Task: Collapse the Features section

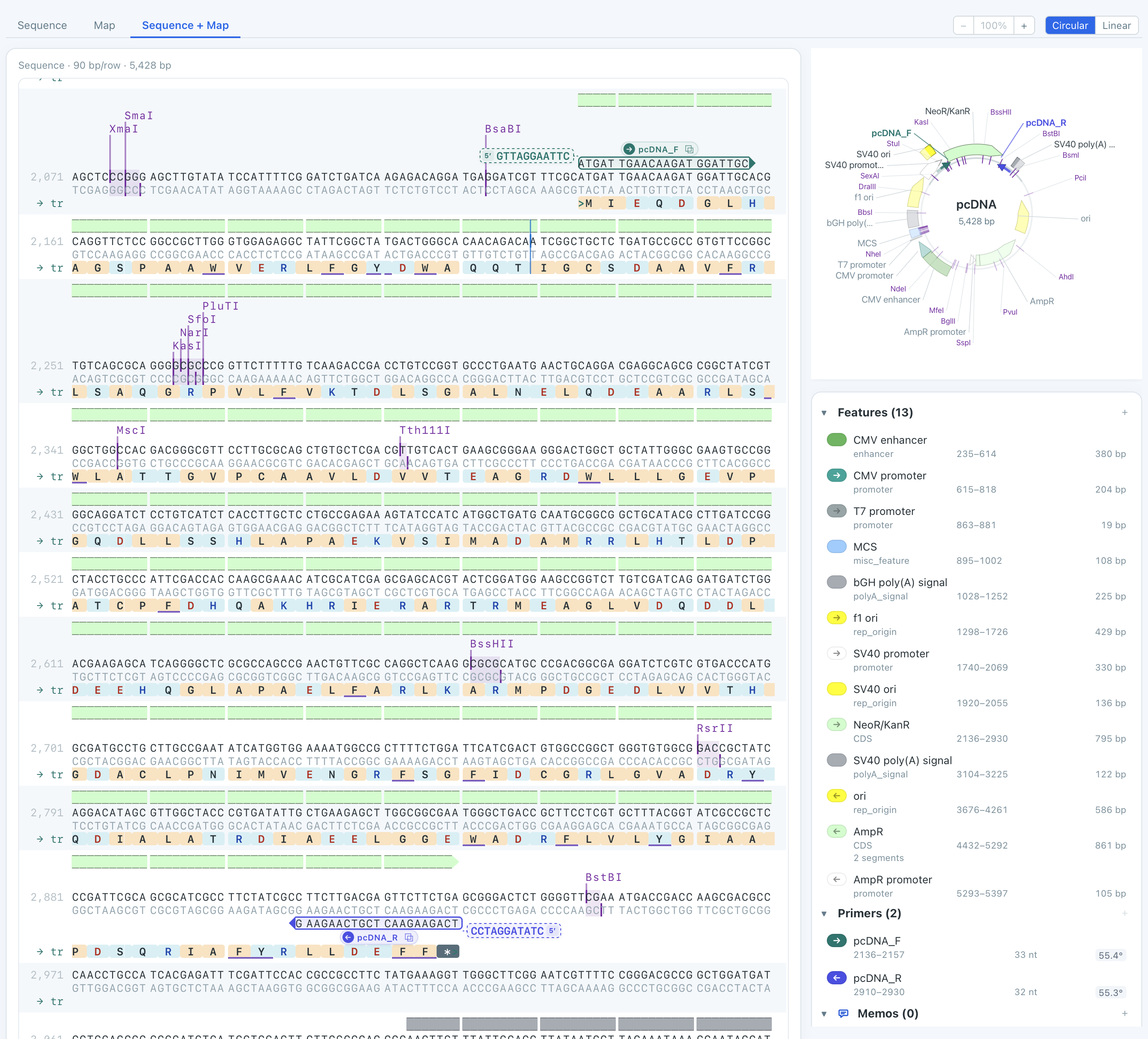Action: [824, 413]
